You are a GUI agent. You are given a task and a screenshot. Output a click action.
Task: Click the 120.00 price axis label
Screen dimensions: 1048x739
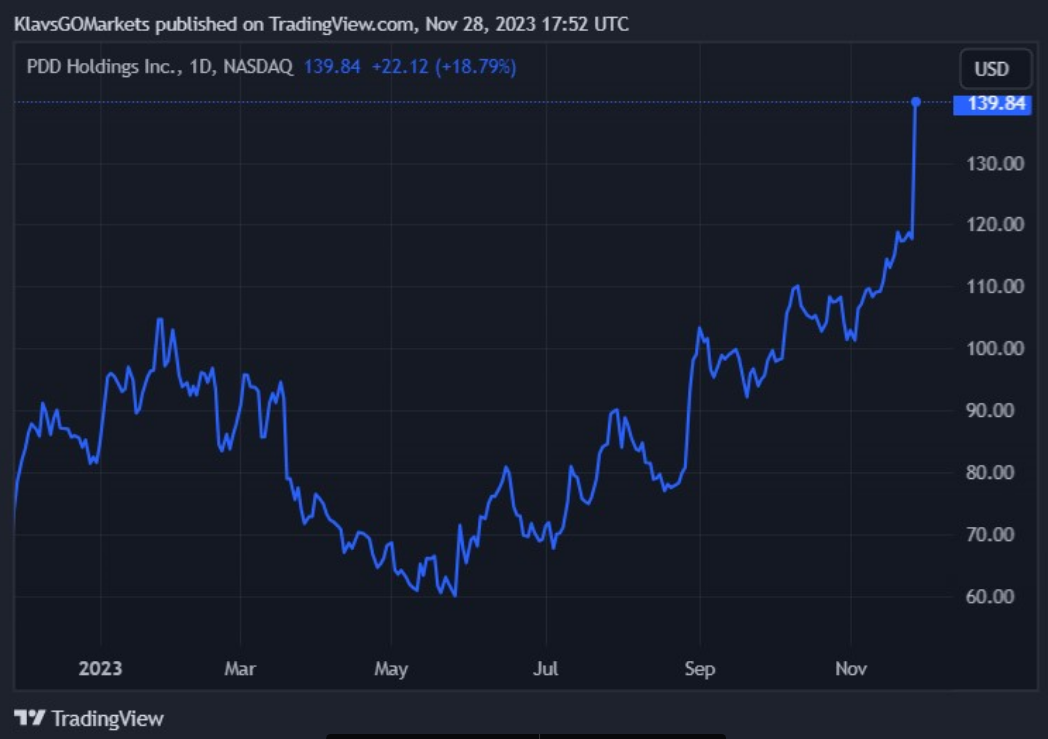[x=995, y=225]
